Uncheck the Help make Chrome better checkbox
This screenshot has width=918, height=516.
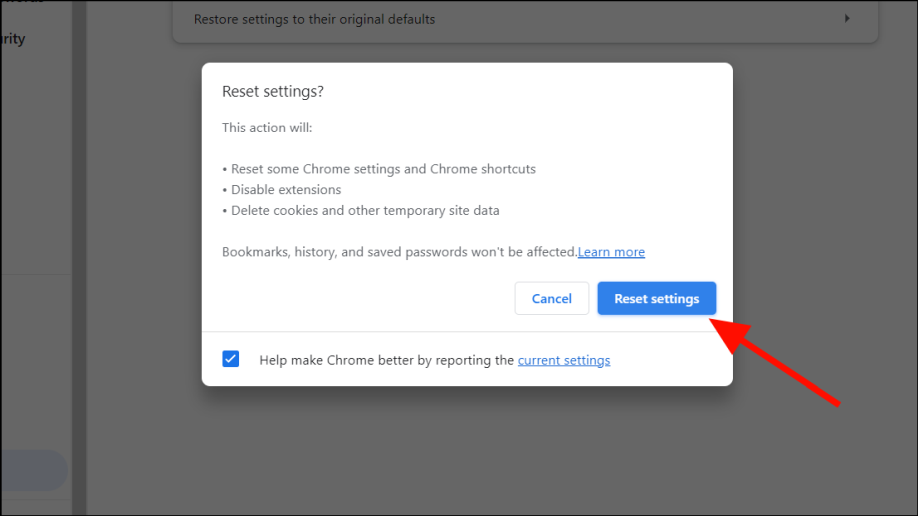pyautogui.click(x=231, y=359)
